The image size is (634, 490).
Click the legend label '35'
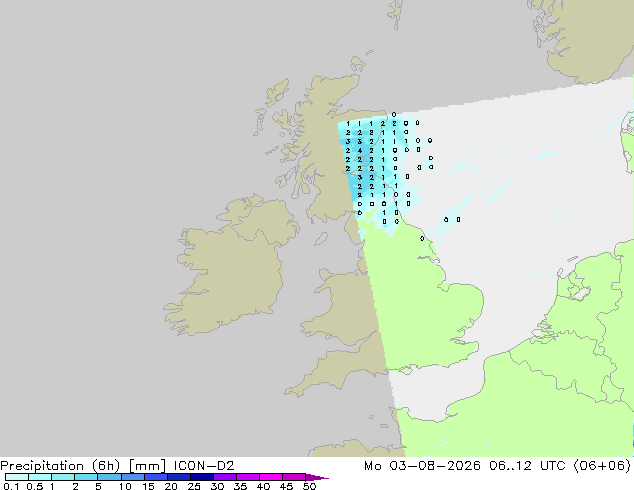point(240,486)
